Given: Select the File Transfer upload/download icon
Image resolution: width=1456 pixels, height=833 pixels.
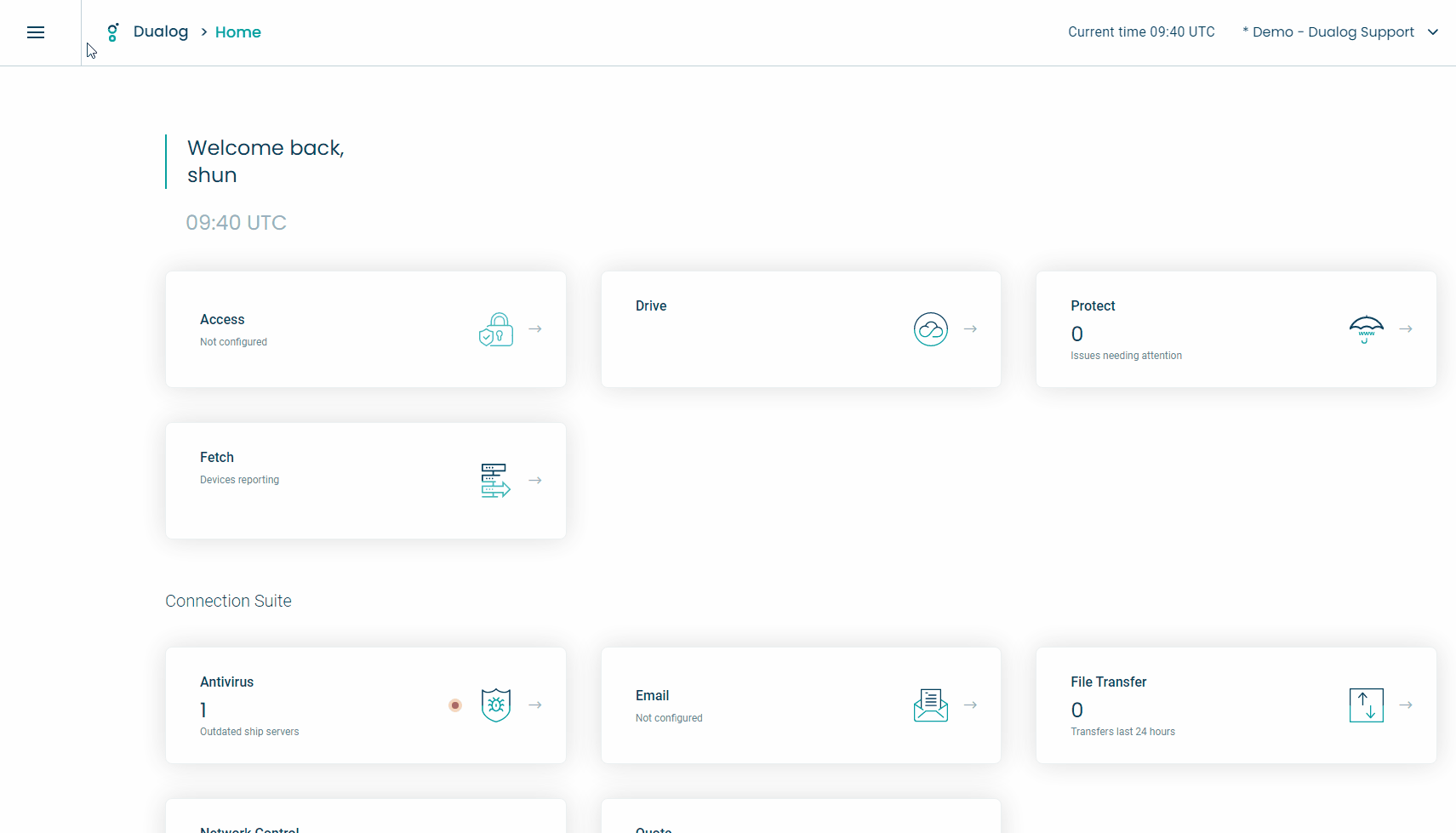Looking at the screenshot, I should click(x=1367, y=705).
